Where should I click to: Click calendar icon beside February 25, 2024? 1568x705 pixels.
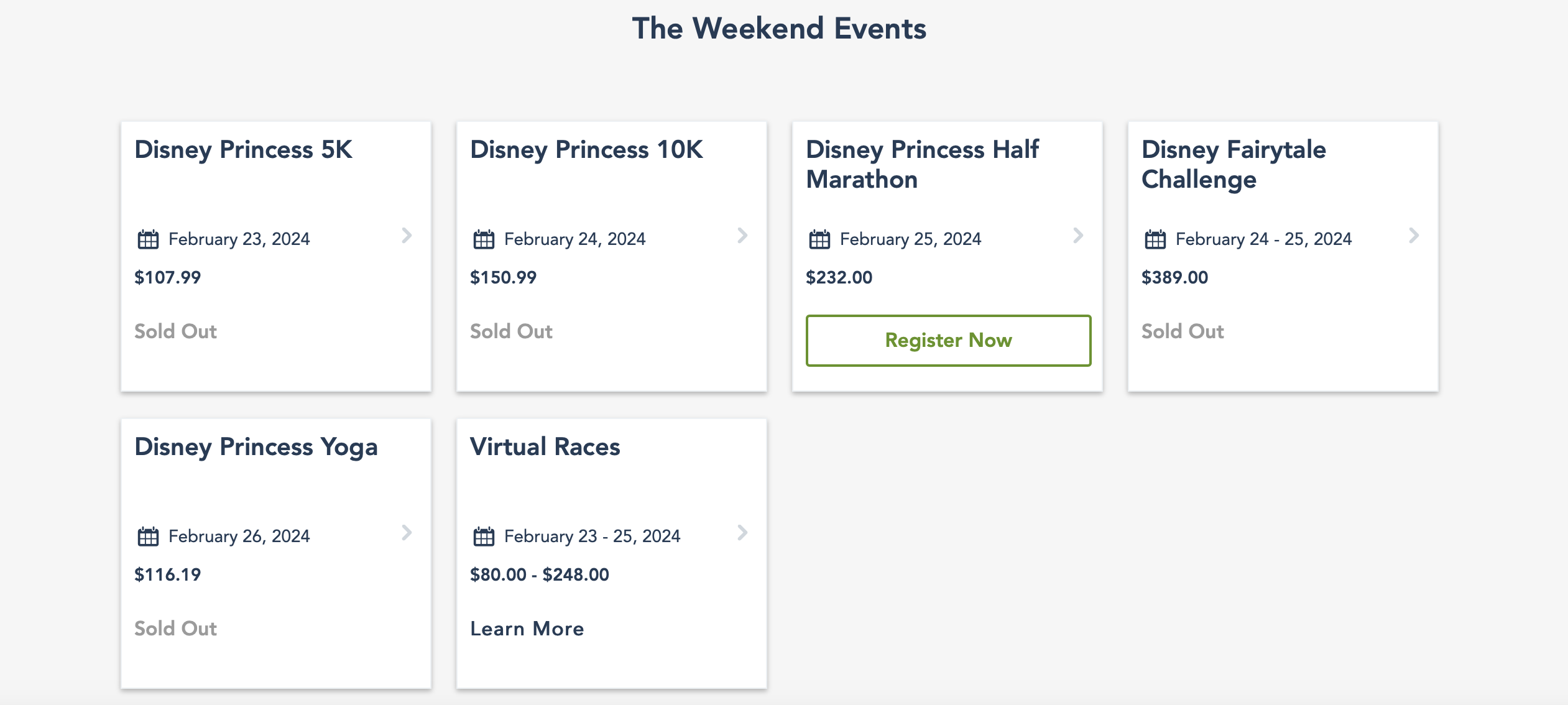(x=819, y=239)
